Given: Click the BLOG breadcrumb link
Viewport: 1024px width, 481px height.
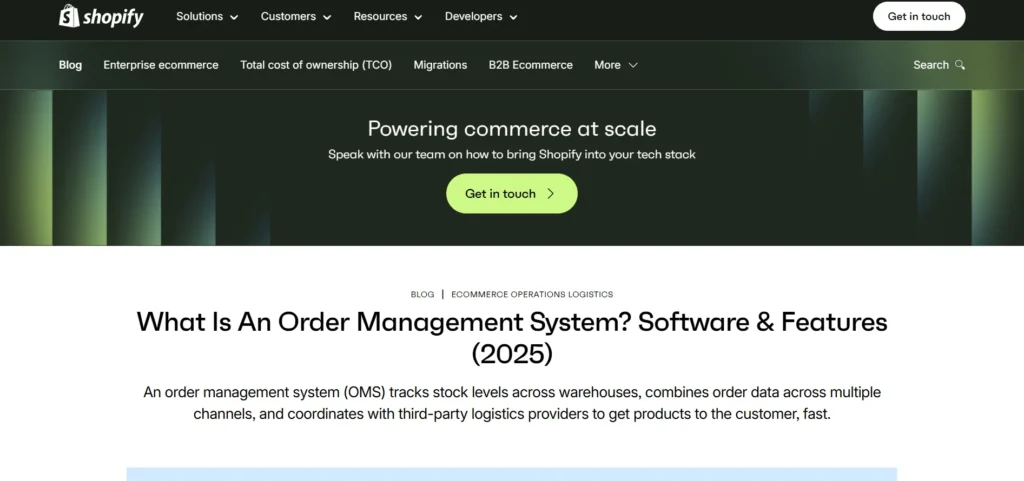Looking at the screenshot, I should [x=423, y=294].
